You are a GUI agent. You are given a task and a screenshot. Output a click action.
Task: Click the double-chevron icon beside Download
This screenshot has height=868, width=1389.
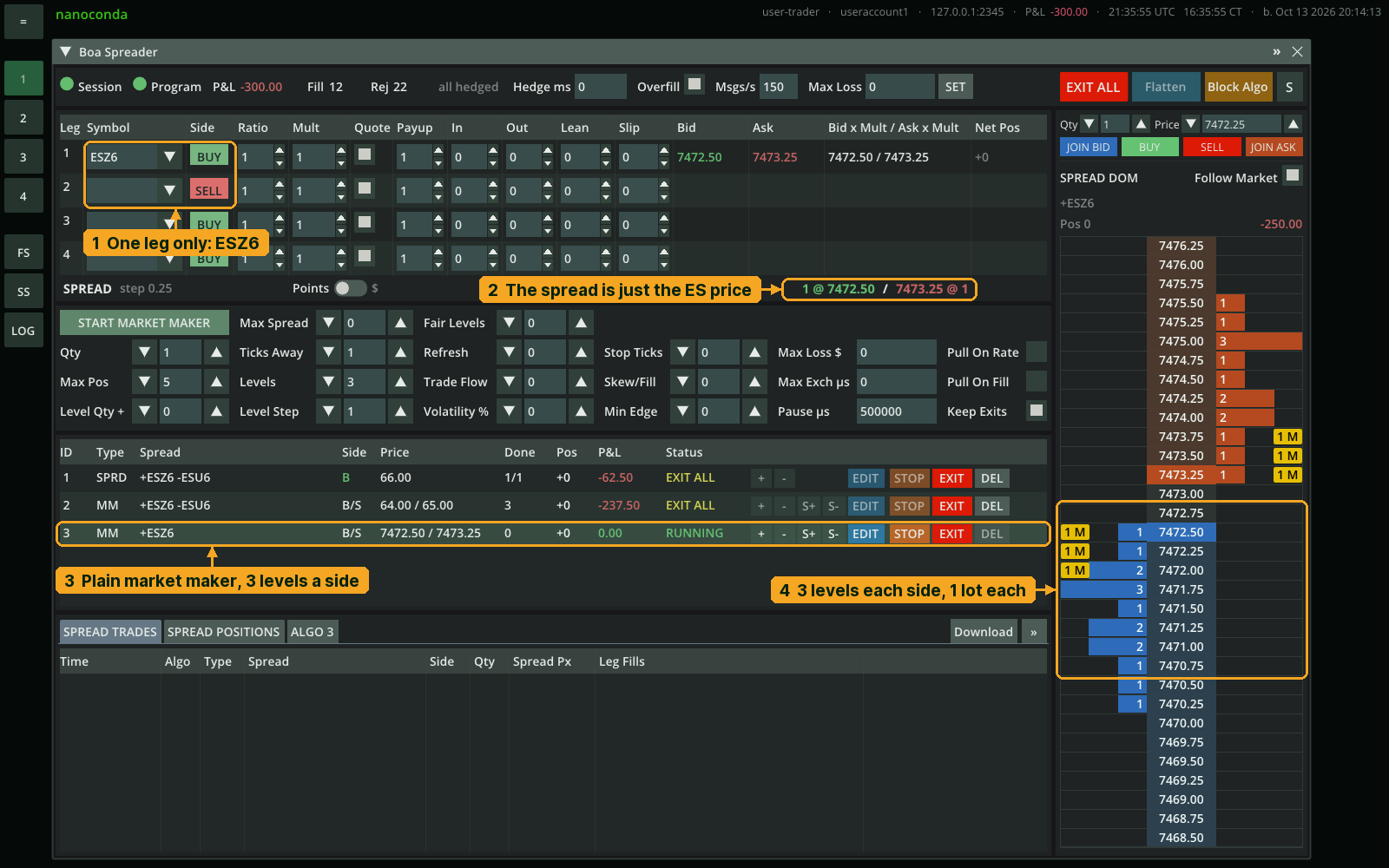click(1034, 632)
